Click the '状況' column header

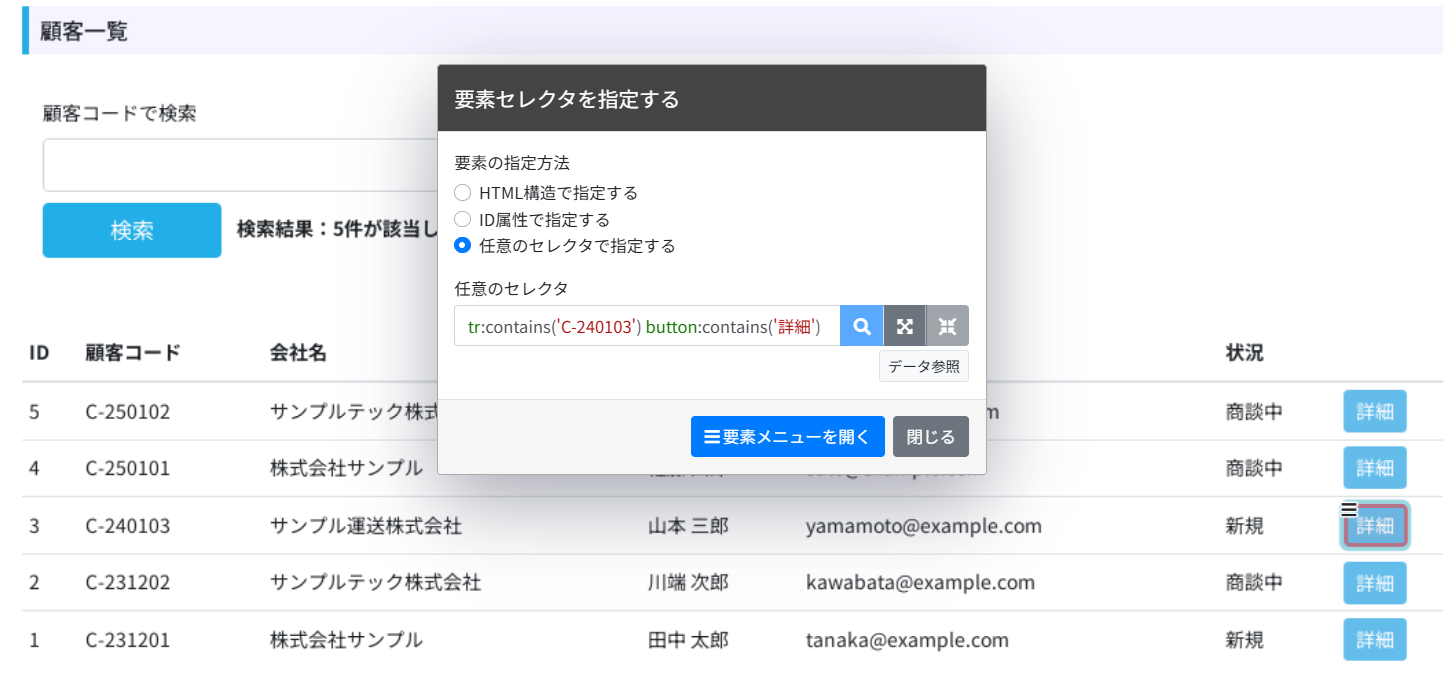(1245, 353)
